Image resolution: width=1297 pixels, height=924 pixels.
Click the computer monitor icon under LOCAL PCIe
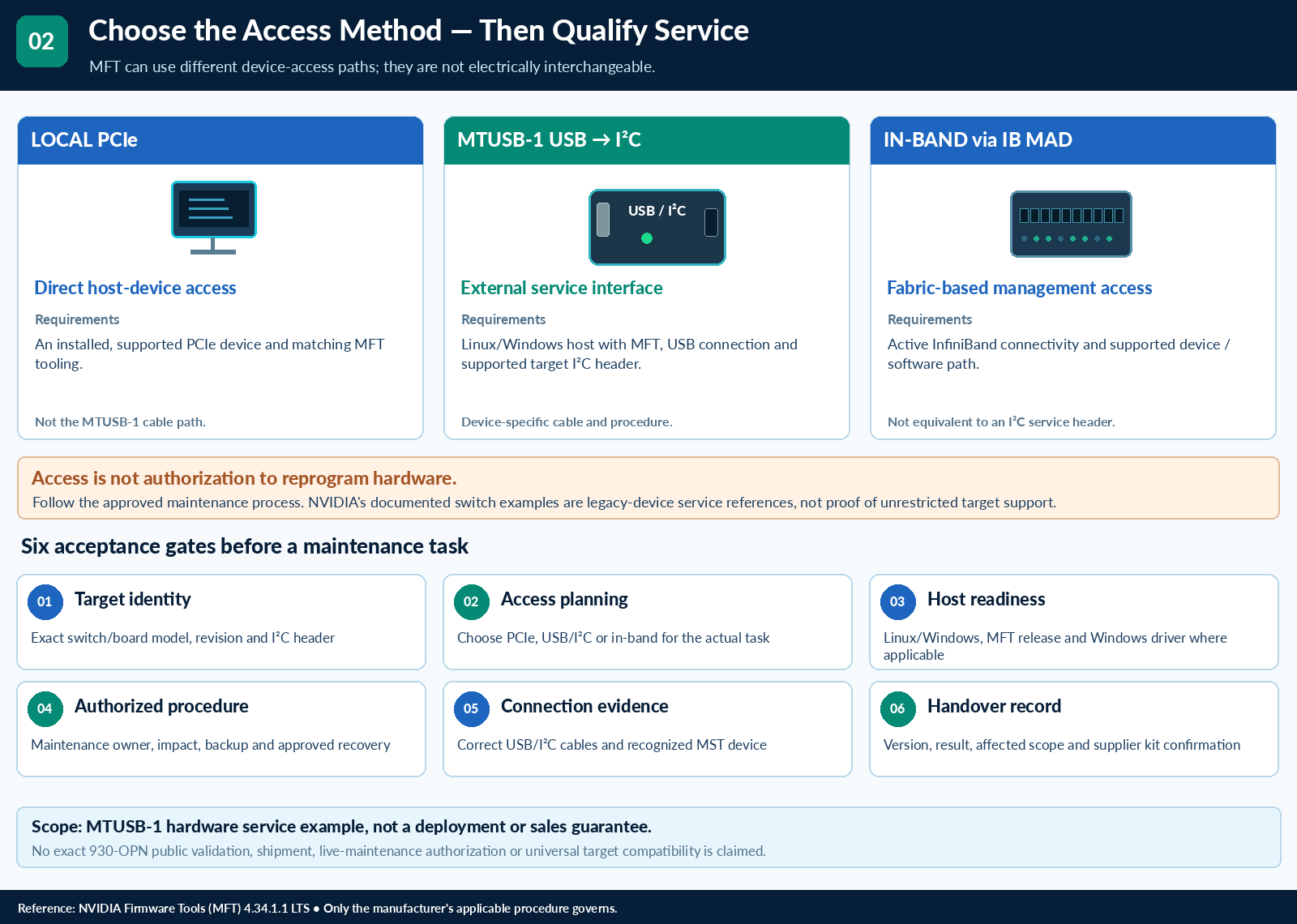pyautogui.click(x=214, y=217)
